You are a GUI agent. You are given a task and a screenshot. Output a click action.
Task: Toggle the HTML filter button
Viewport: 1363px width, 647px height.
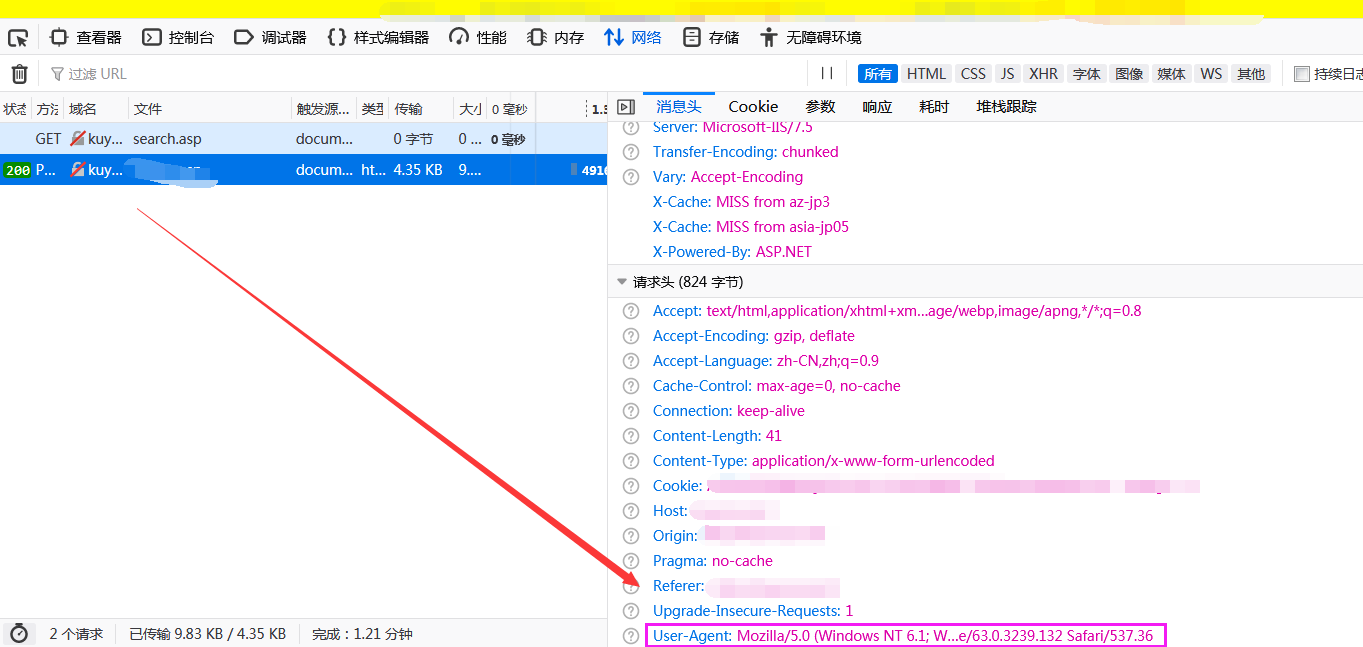click(x=926, y=74)
